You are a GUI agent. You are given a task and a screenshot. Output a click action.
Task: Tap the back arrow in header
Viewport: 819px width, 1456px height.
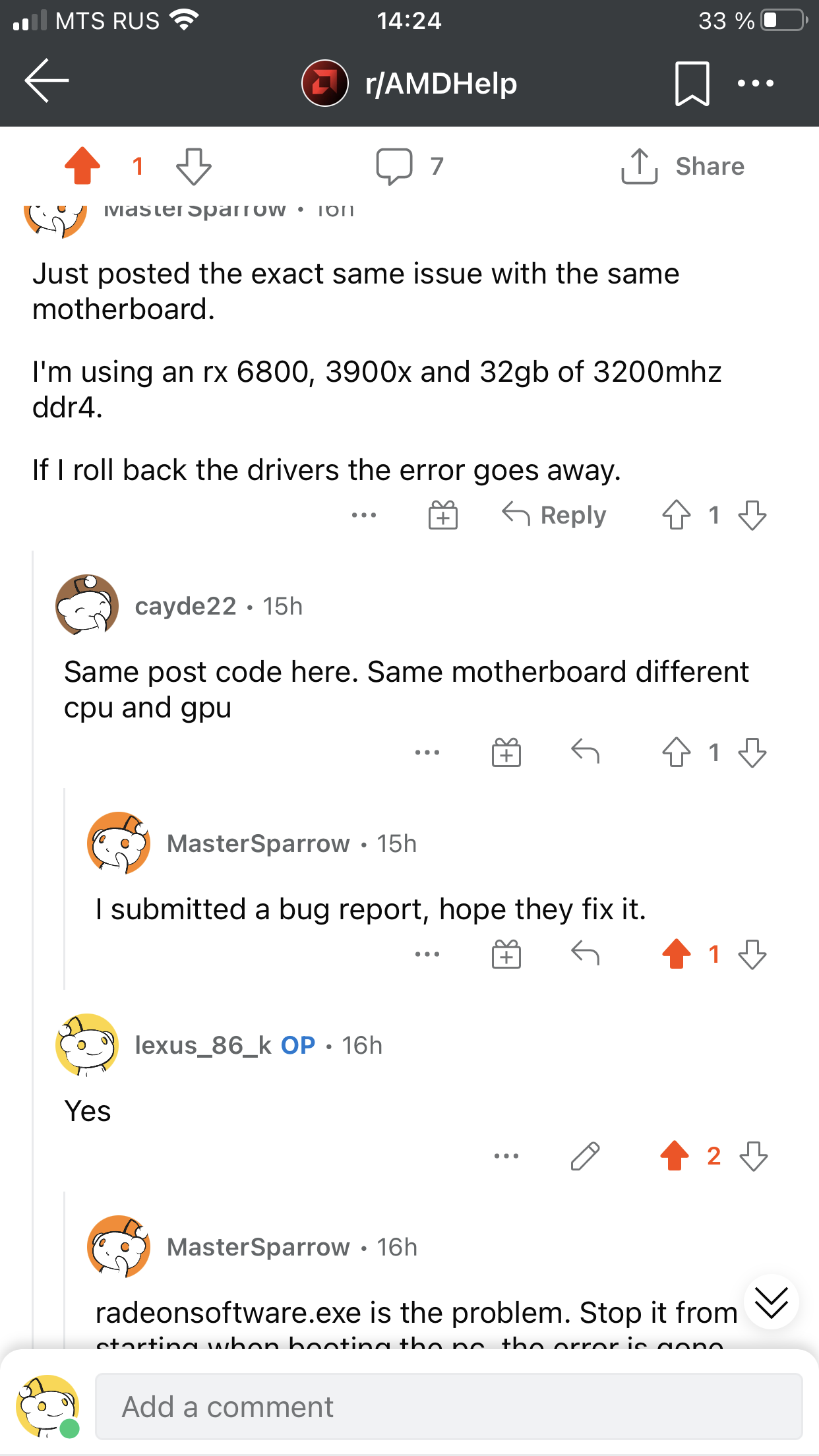click(x=47, y=81)
